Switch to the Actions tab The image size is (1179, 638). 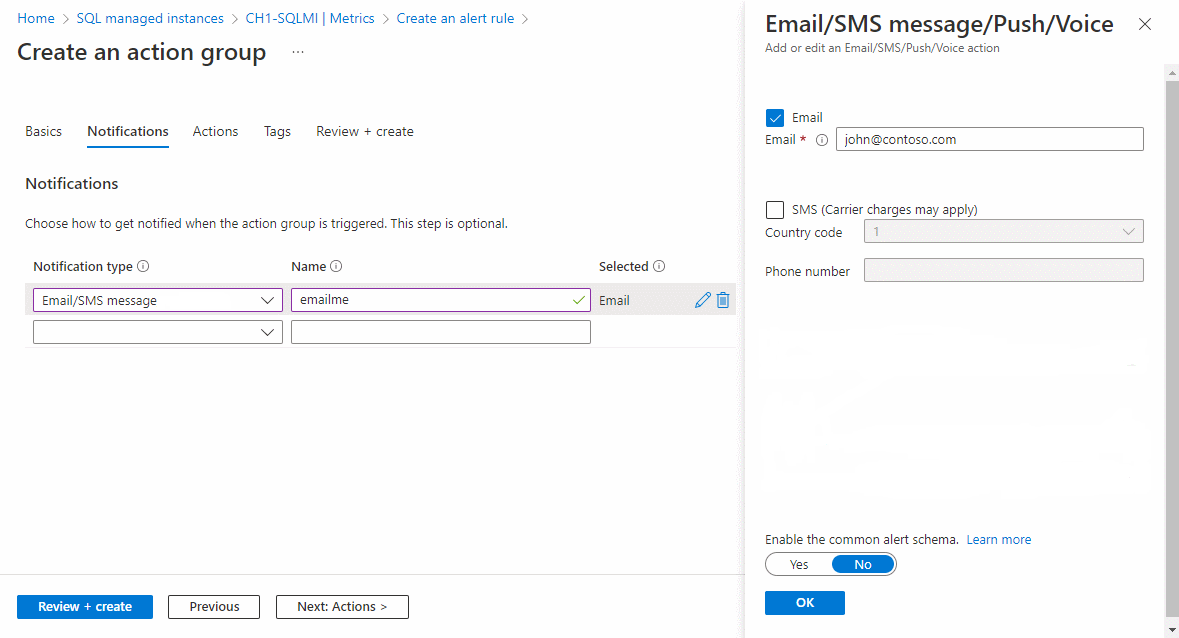[216, 132]
